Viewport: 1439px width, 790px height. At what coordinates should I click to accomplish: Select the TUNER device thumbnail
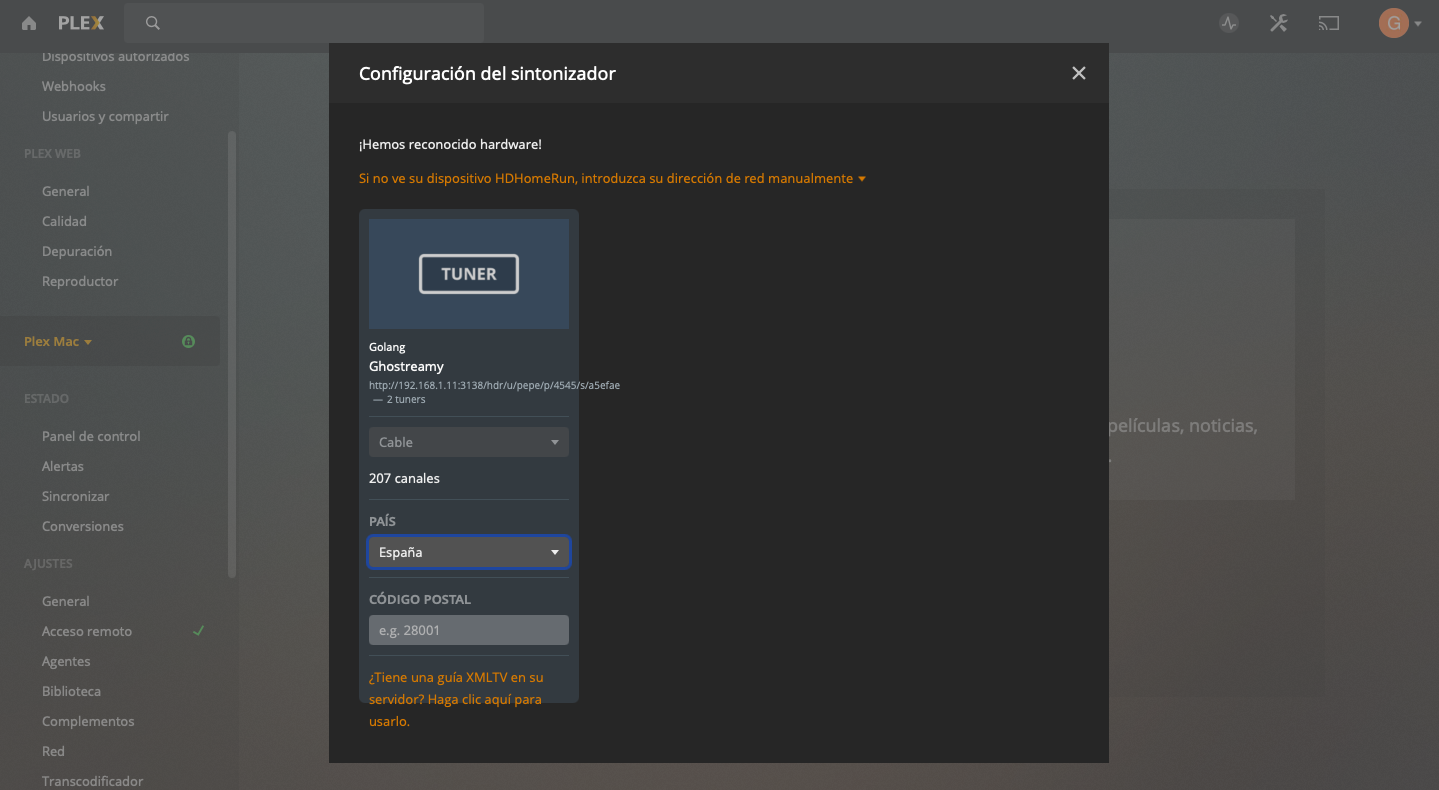click(468, 274)
